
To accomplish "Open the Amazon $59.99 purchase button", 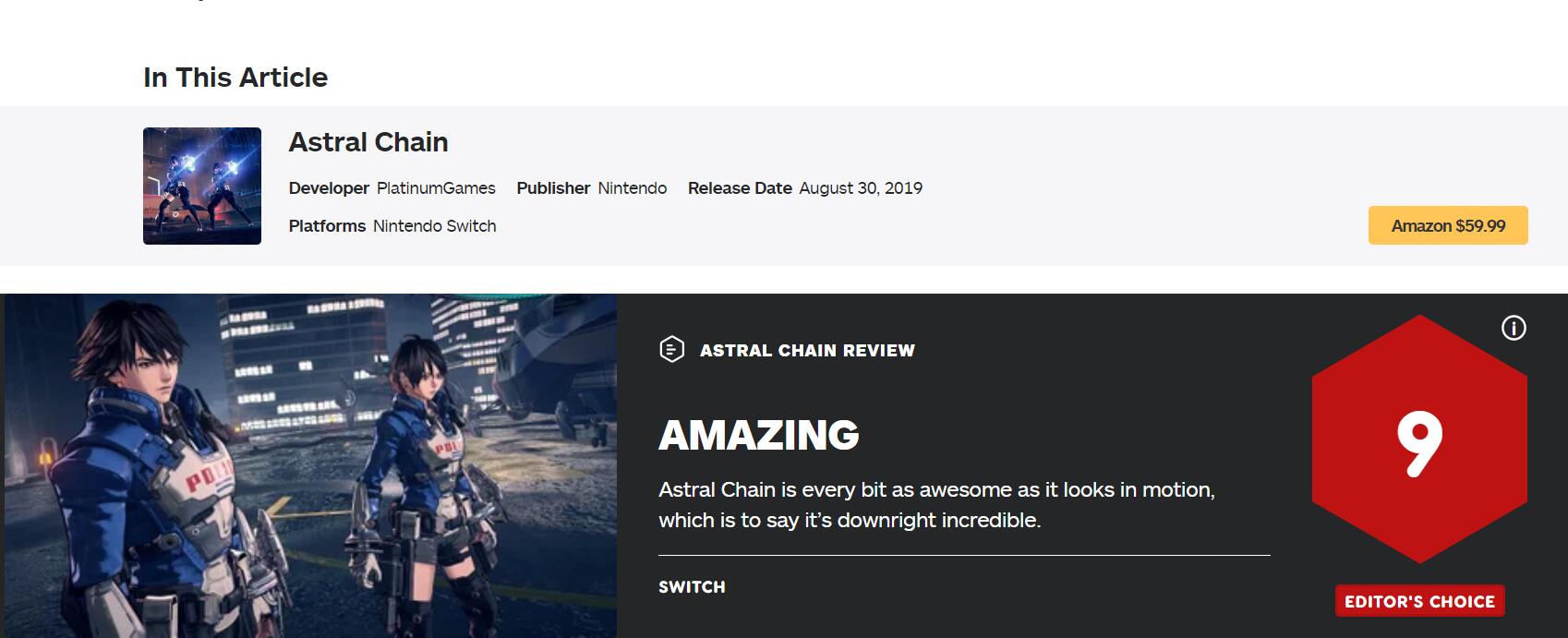I will pyautogui.click(x=1447, y=225).
